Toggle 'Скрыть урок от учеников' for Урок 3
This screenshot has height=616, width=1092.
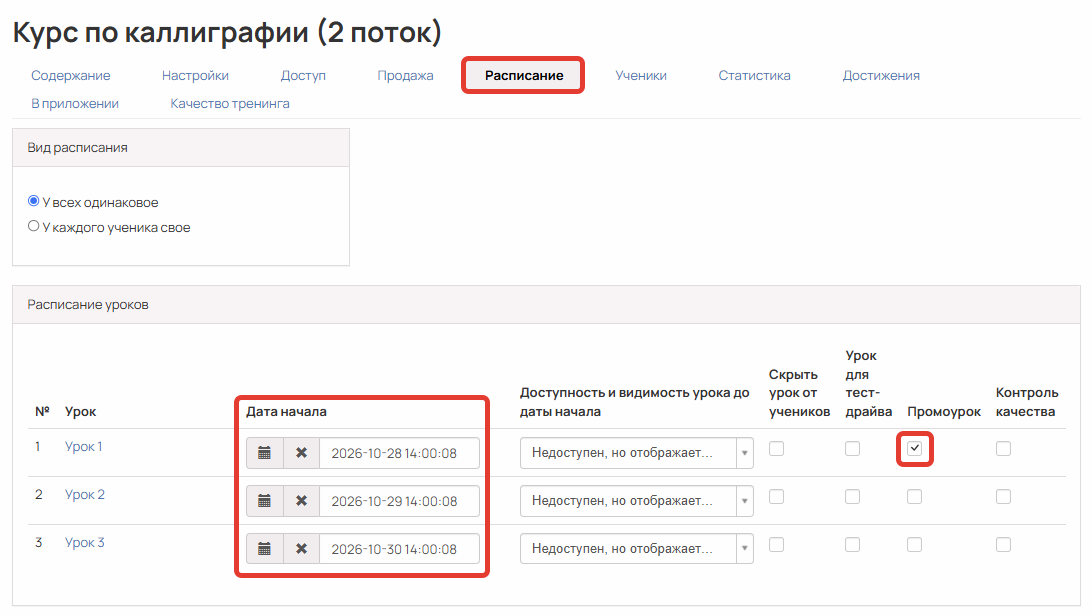777,545
